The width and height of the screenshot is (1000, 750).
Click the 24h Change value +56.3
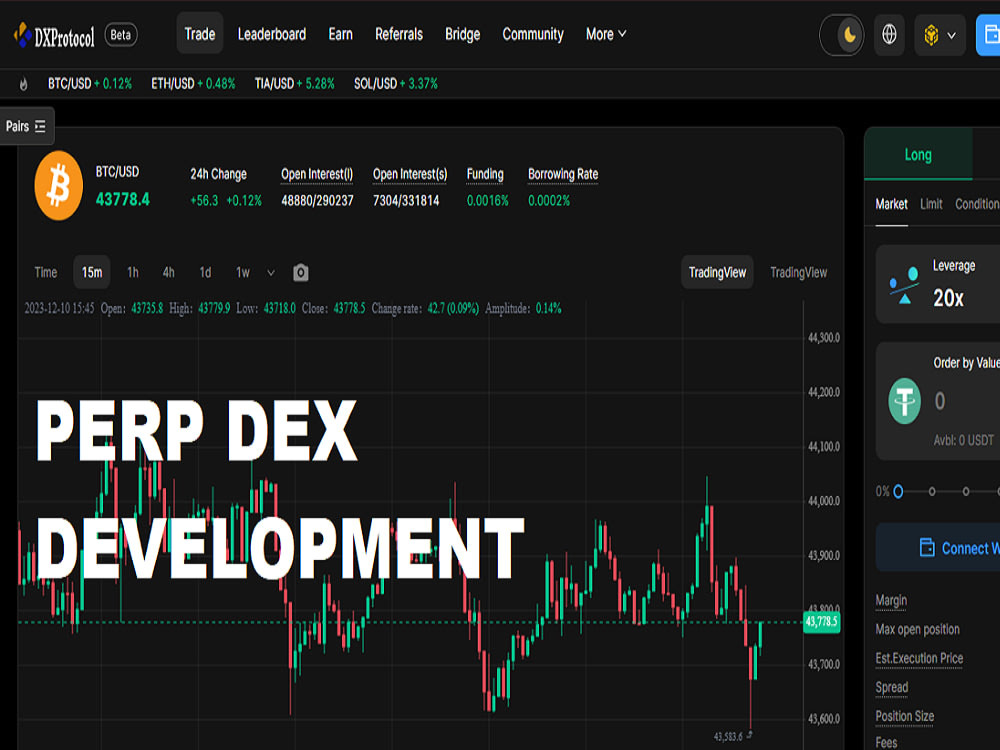tap(204, 201)
